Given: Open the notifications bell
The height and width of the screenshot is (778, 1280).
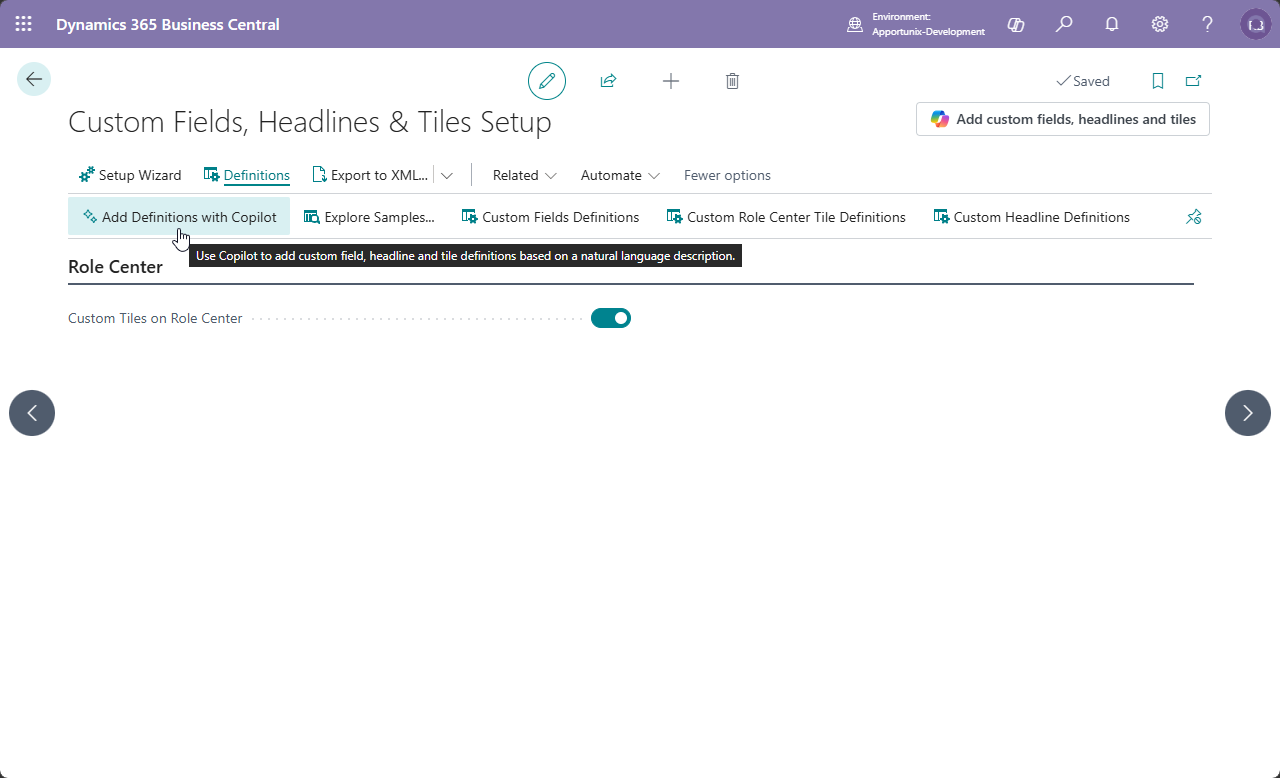Looking at the screenshot, I should [x=1112, y=24].
